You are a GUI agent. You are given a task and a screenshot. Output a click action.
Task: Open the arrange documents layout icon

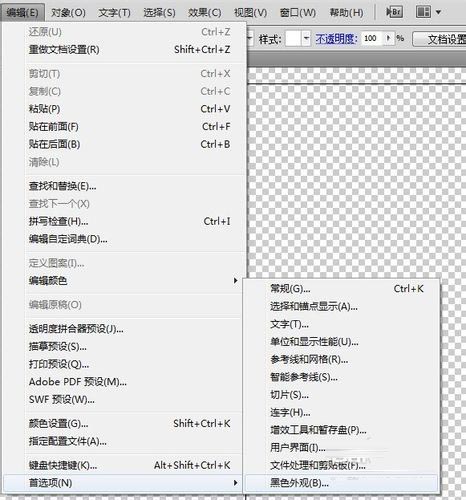click(423, 12)
